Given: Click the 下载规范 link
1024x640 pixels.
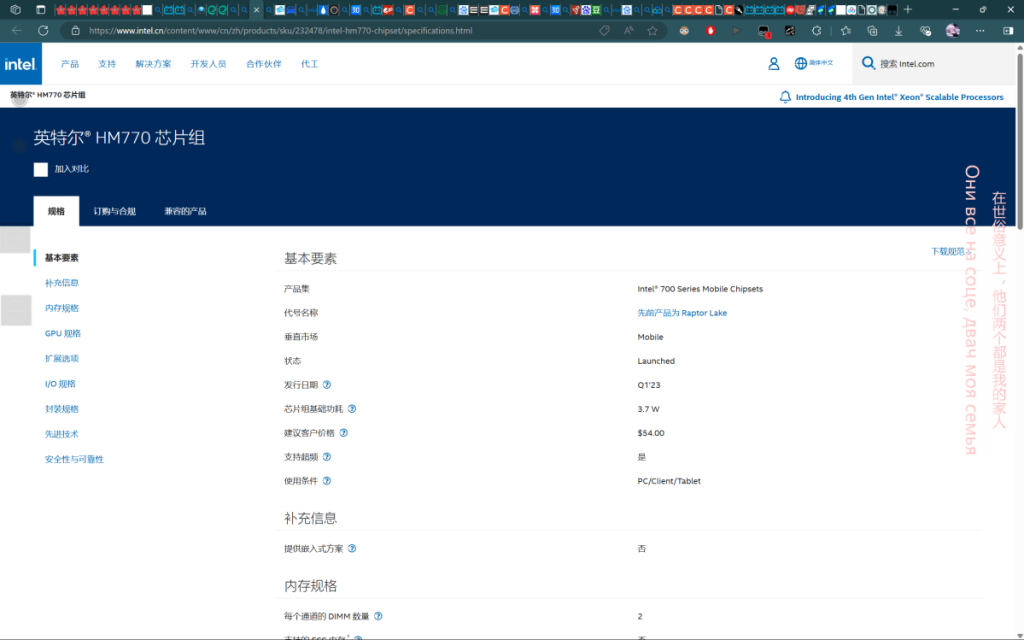Looking at the screenshot, I should [949, 251].
